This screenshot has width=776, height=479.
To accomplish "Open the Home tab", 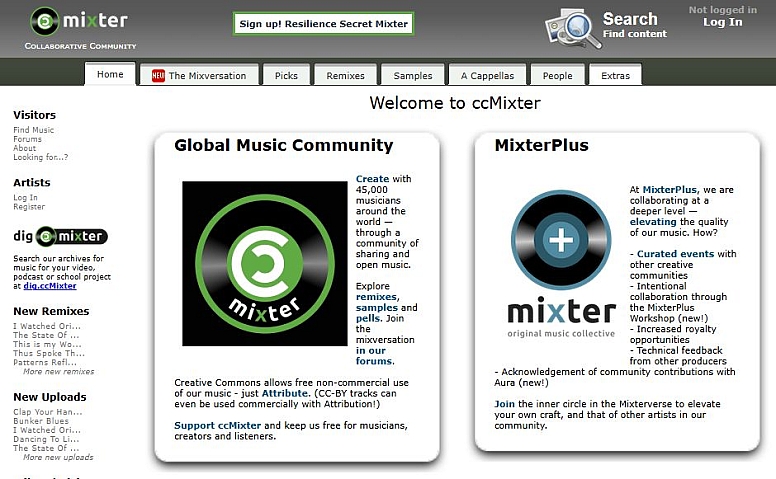I will (110, 74).
